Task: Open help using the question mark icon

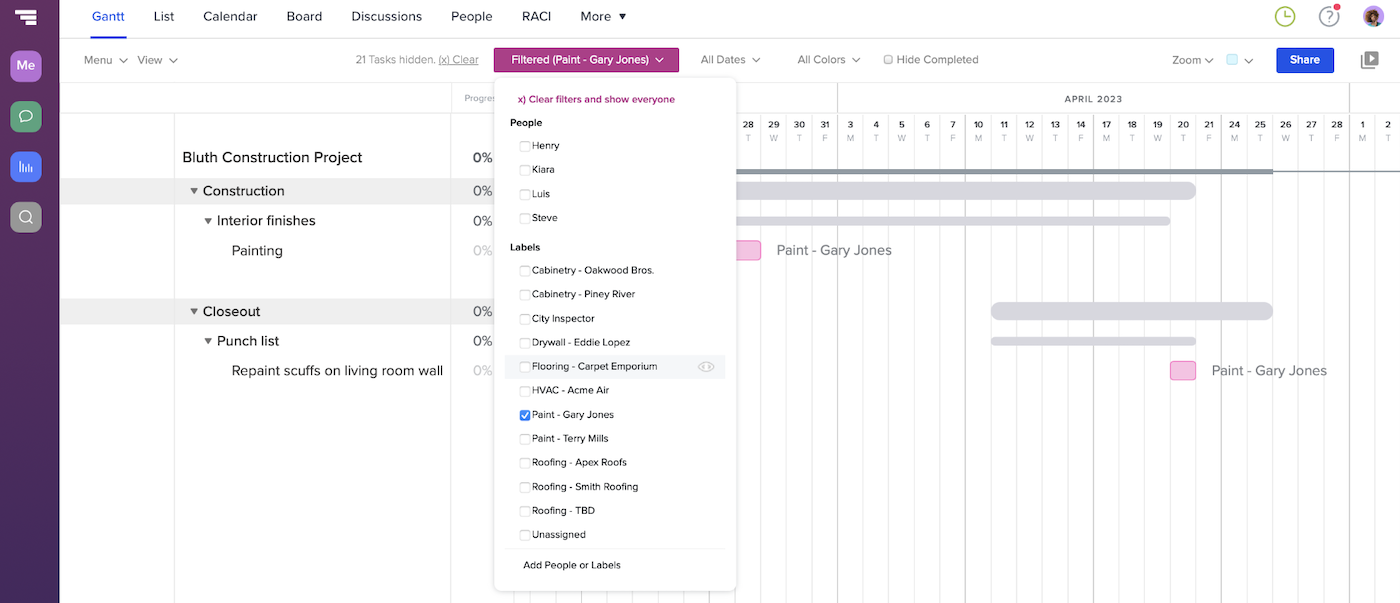Action: coord(1329,16)
